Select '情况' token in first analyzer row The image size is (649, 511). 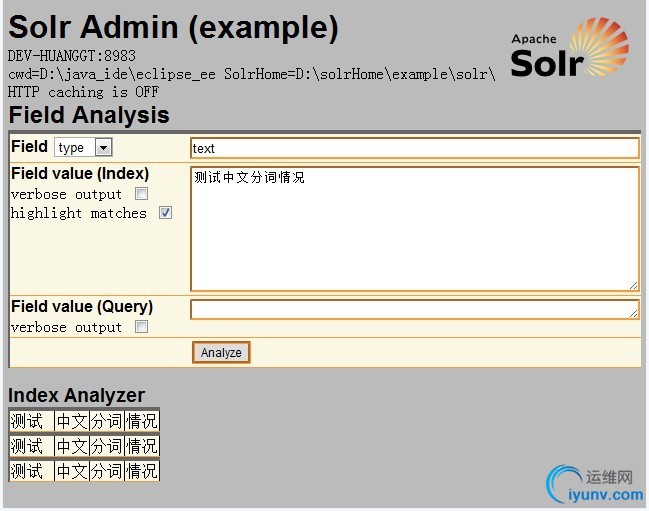[x=142, y=421]
